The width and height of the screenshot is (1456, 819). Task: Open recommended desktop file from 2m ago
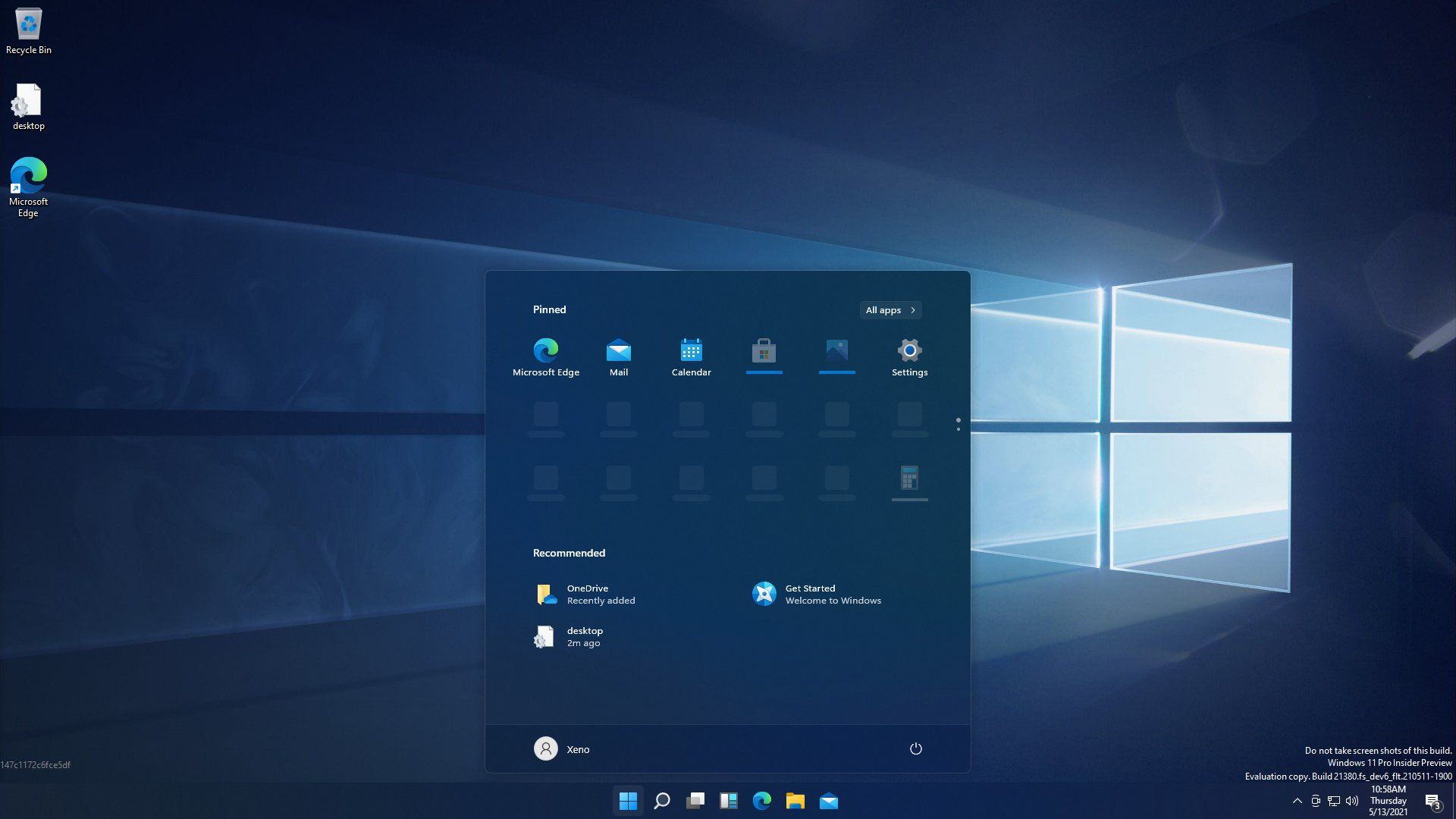point(569,636)
